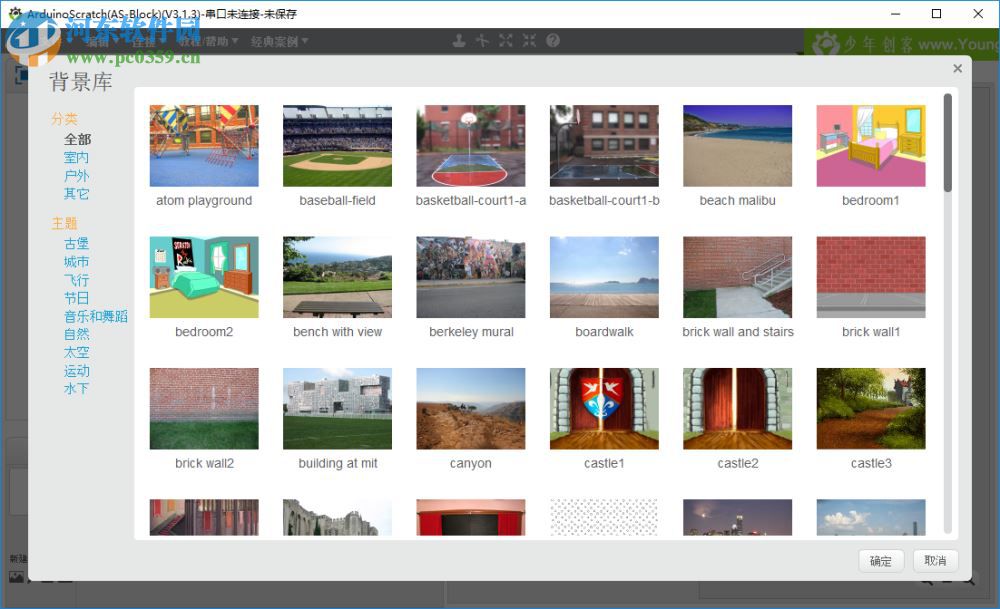The image size is (1000, 609).
Task: Click the ArduinoScratch icon in the title bar
Action: coord(14,14)
